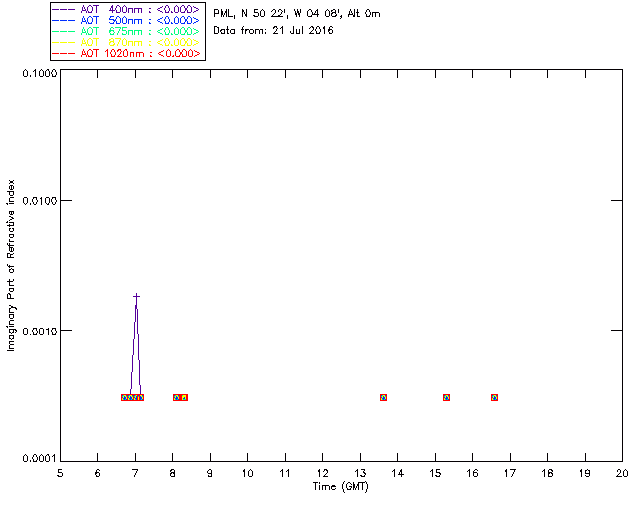Click the purple plus marker at the peak

(137, 296)
